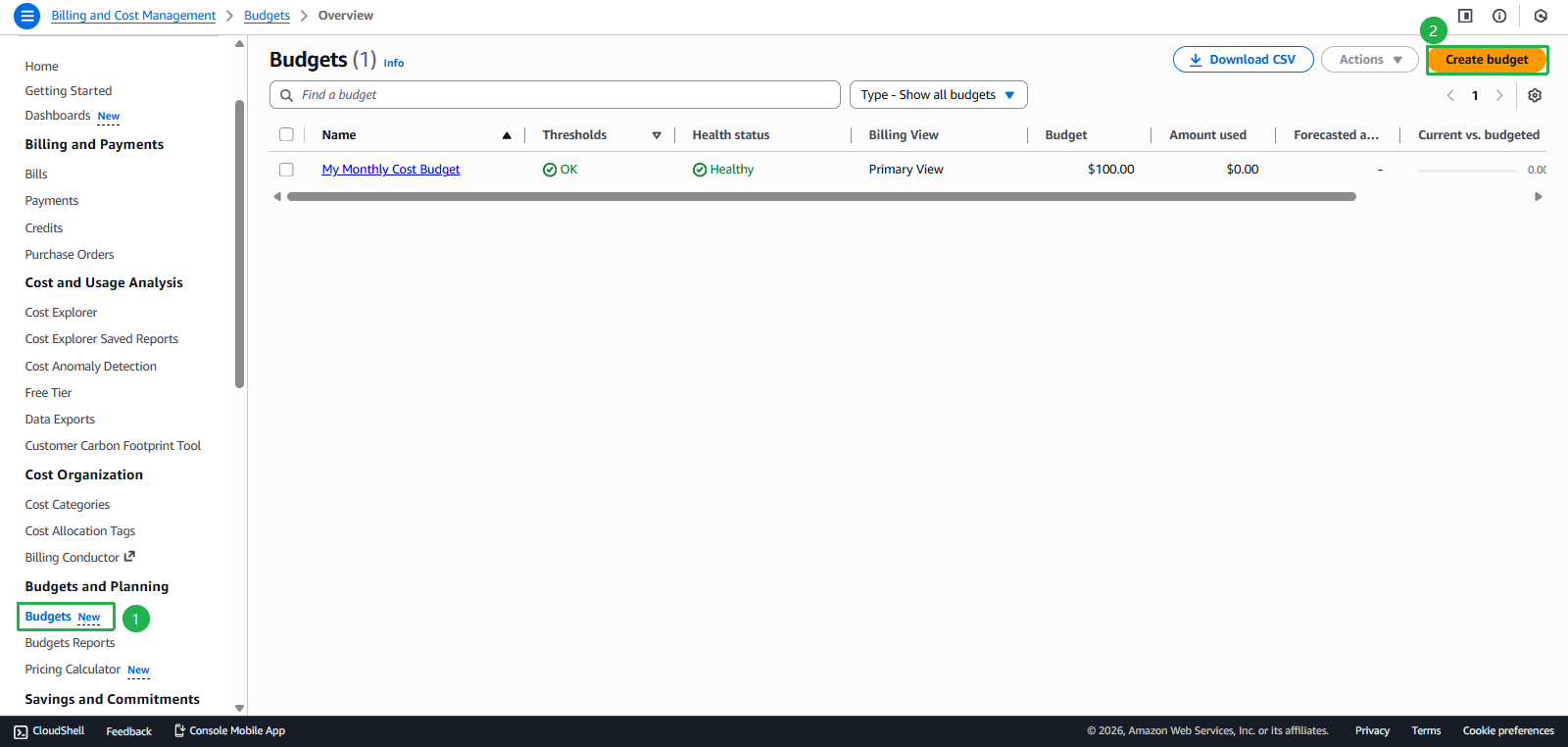Toggle the side panel icon in header

1465,16
